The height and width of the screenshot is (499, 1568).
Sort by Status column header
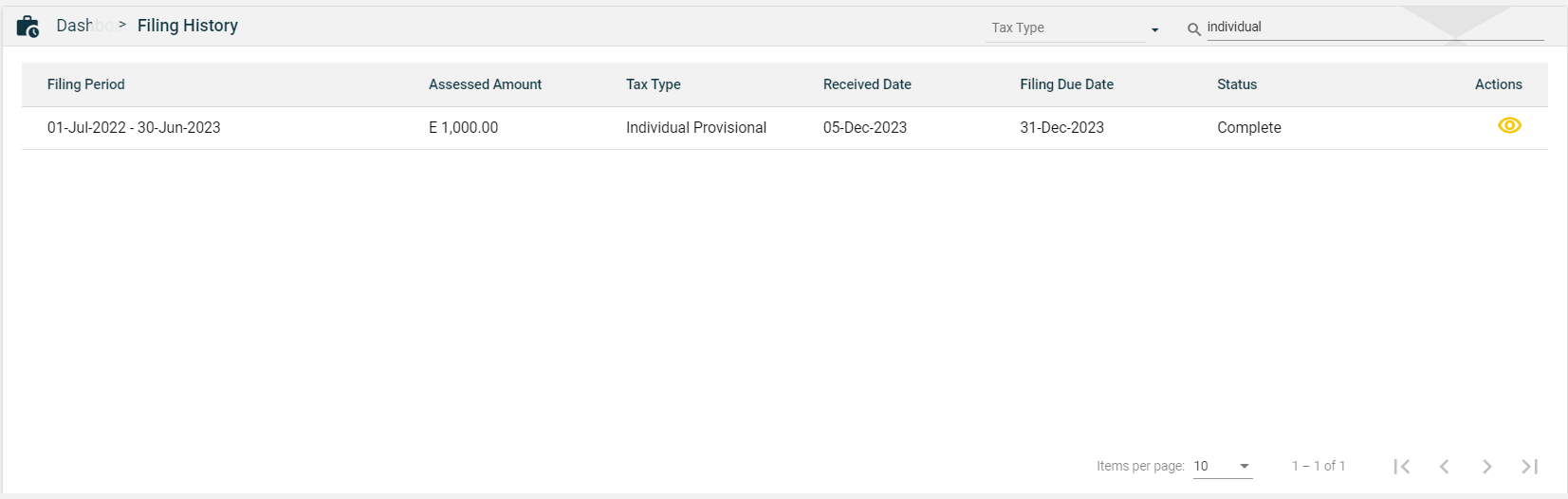pyautogui.click(x=1237, y=84)
